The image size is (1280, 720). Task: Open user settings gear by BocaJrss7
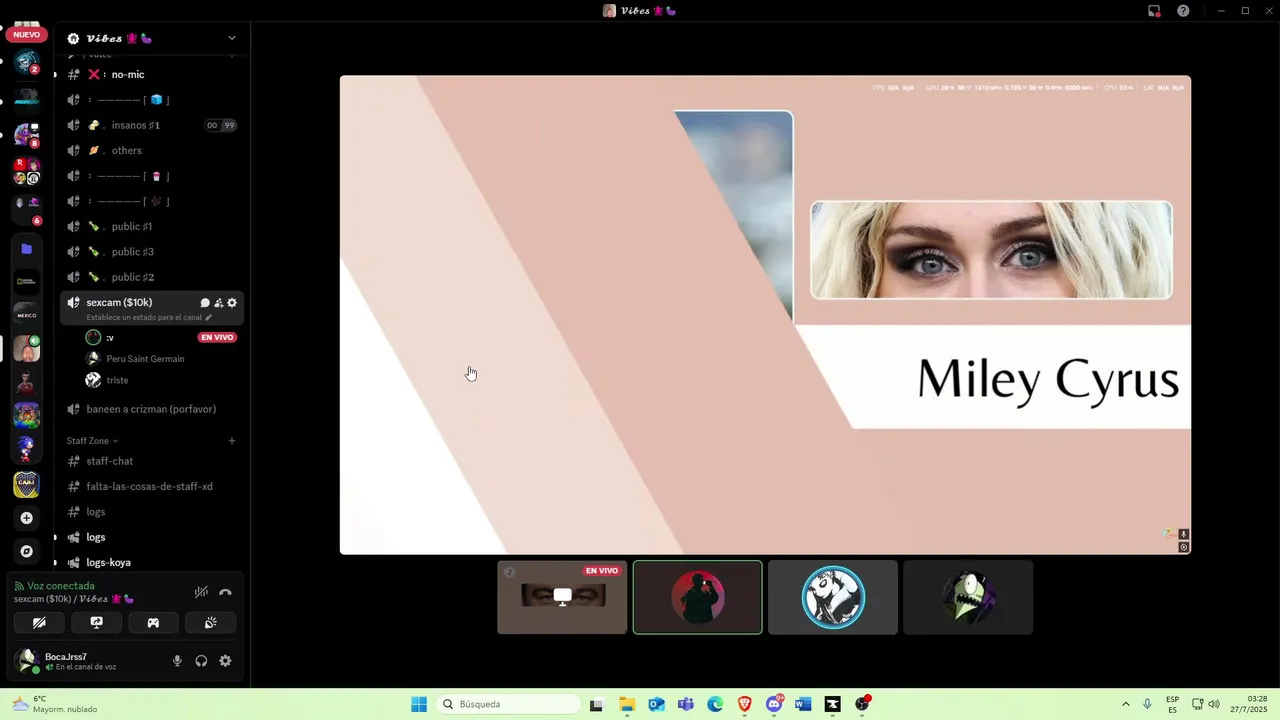tap(225, 661)
